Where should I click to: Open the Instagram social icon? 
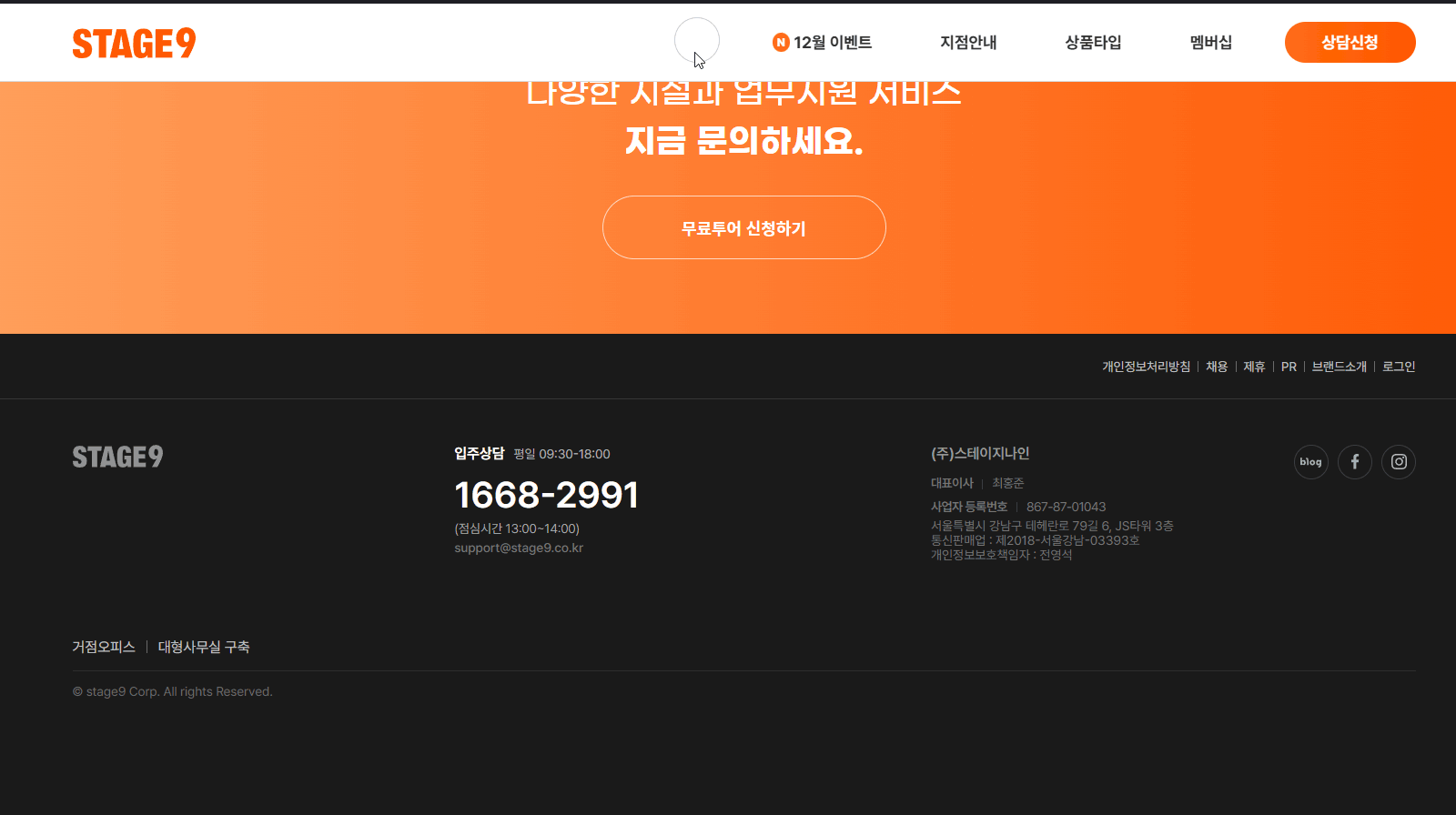click(x=1399, y=462)
